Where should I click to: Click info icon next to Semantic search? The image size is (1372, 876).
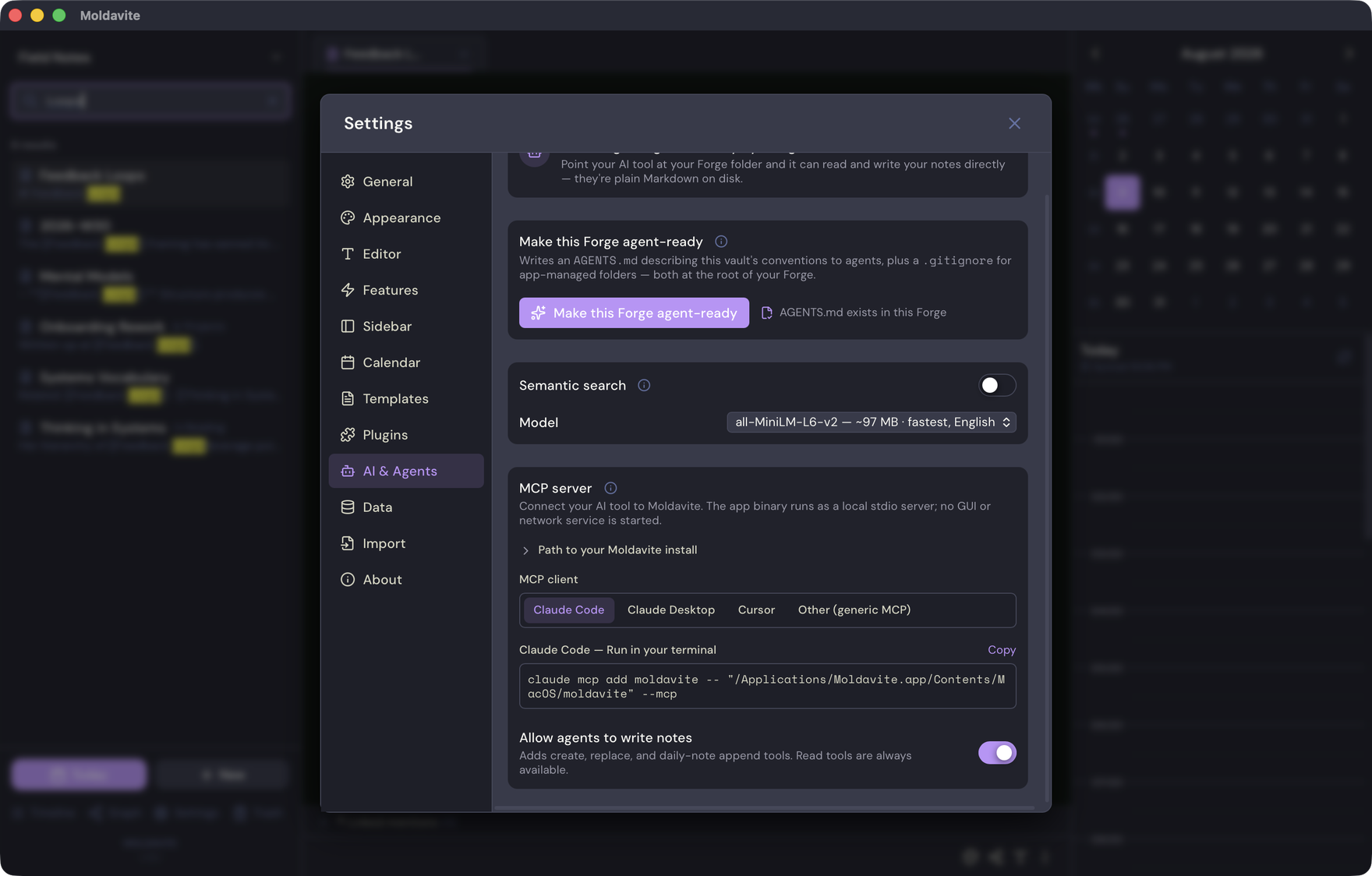tap(644, 386)
